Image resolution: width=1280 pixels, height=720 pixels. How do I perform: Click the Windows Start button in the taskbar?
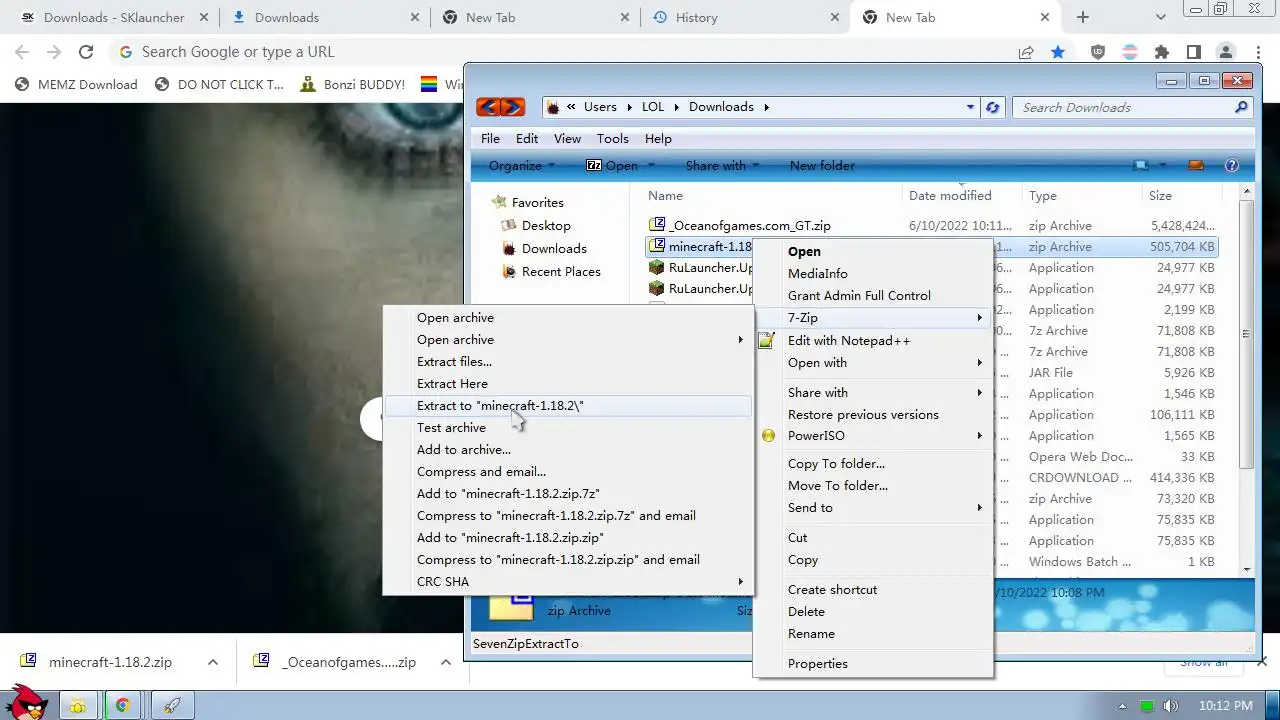coord(27,704)
